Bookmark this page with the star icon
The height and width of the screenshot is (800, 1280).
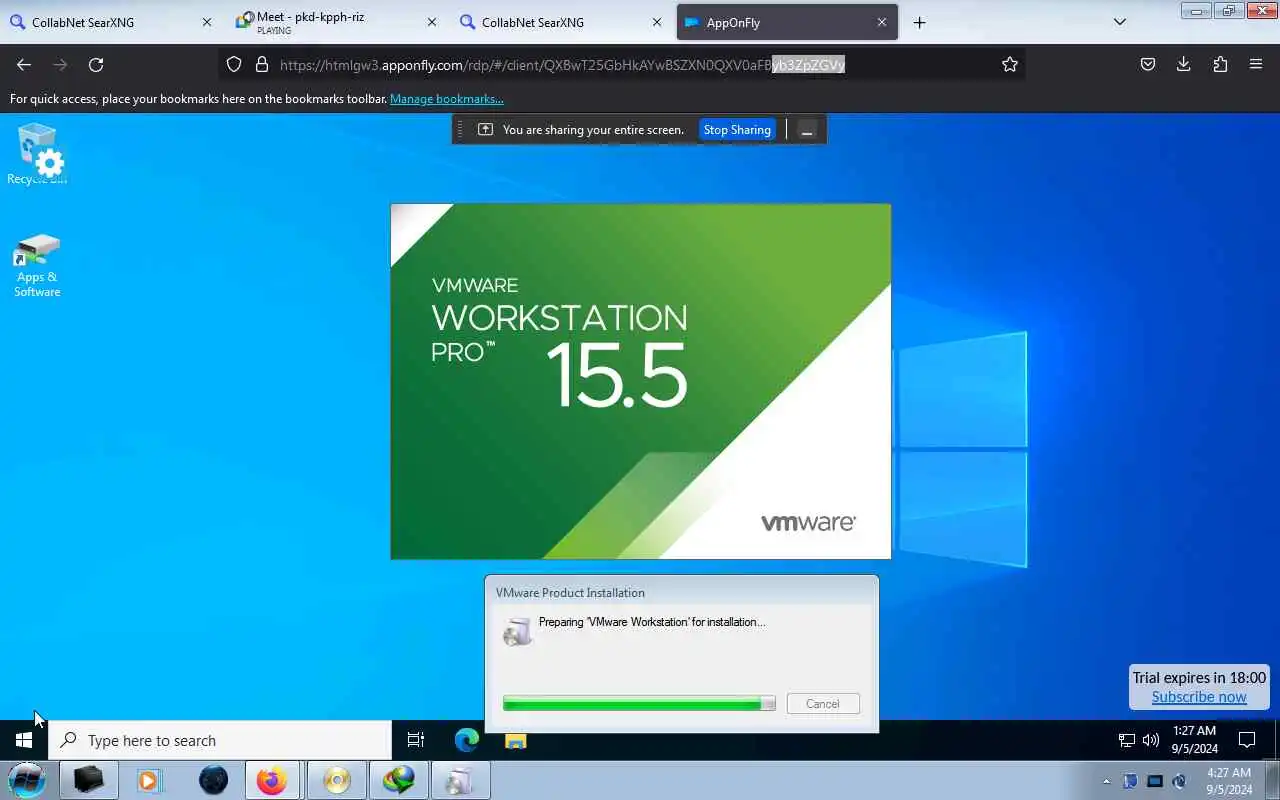point(1010,64)
